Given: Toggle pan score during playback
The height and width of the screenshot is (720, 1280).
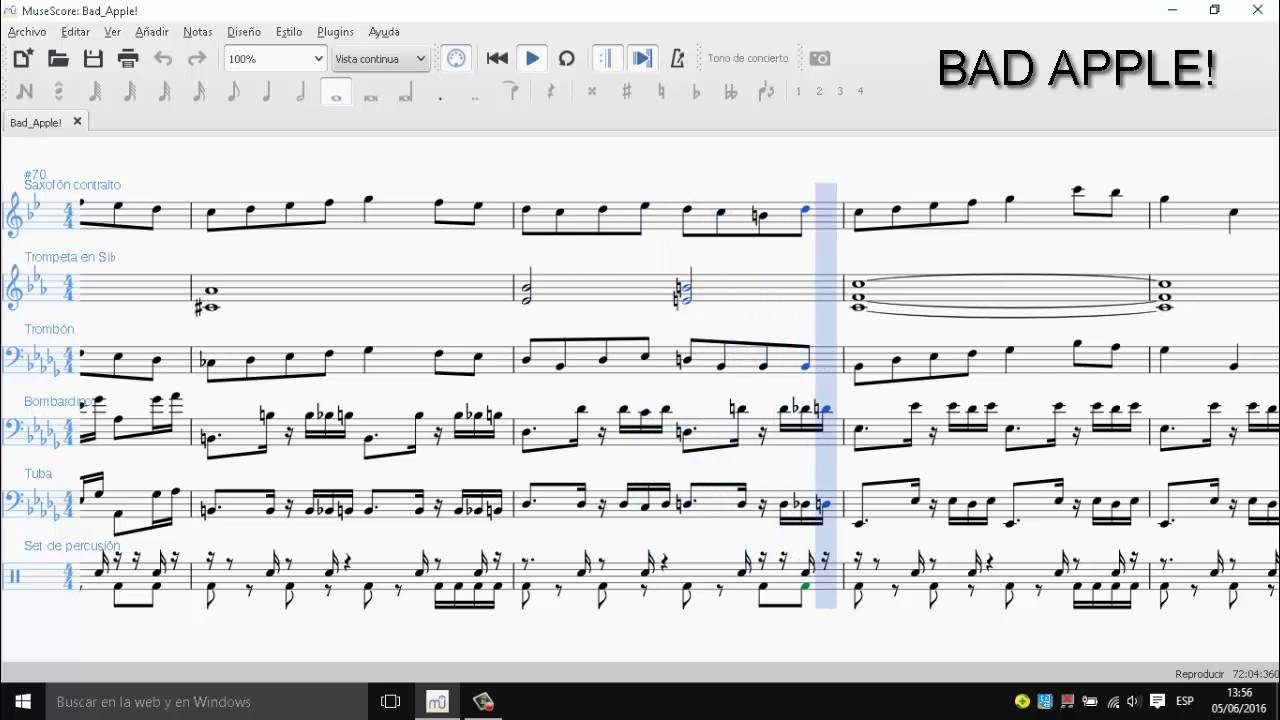Looking at the screenshot, I should [x=642, y=58].
